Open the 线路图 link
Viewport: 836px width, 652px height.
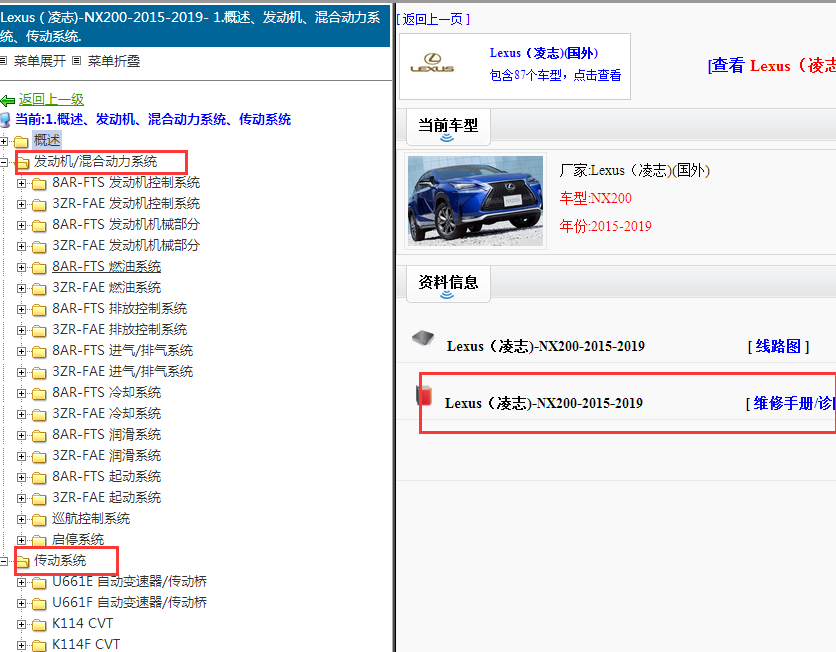click(778, 347)
